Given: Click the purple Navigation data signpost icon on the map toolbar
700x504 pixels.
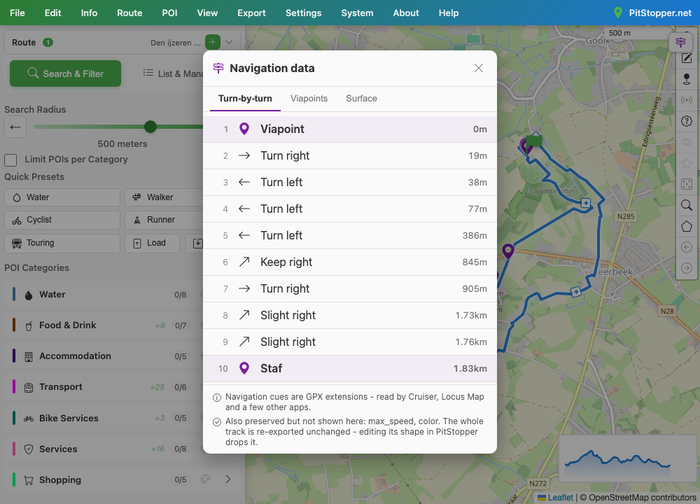Looking at the screenshot, I should pos(680,42).
